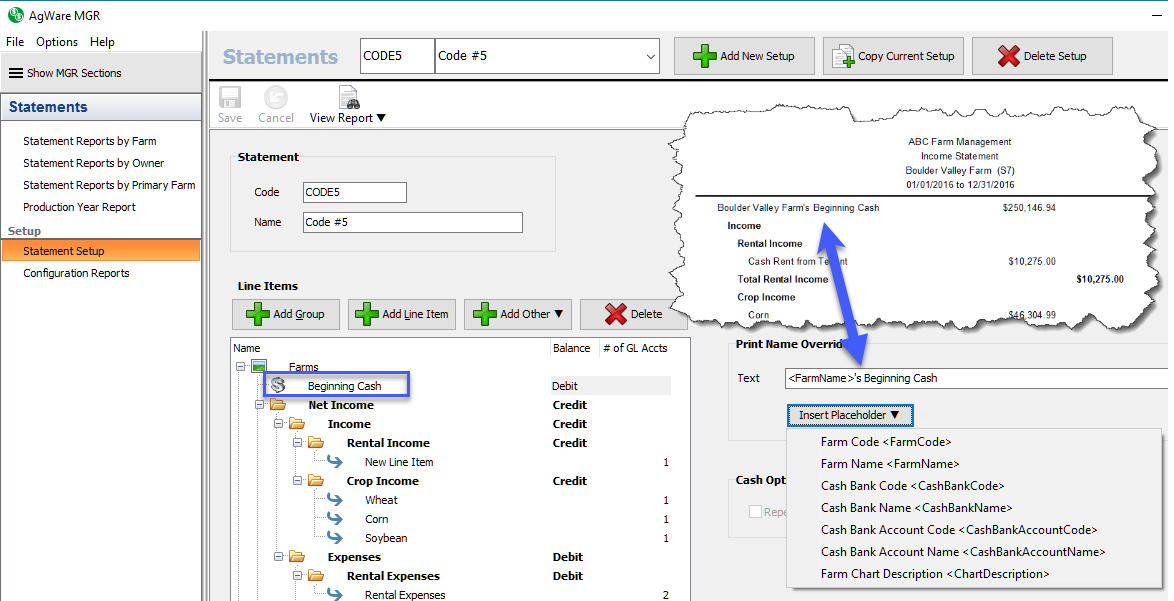Click the Add New Setup button
Screen dimensions: 1174x601
744,57
